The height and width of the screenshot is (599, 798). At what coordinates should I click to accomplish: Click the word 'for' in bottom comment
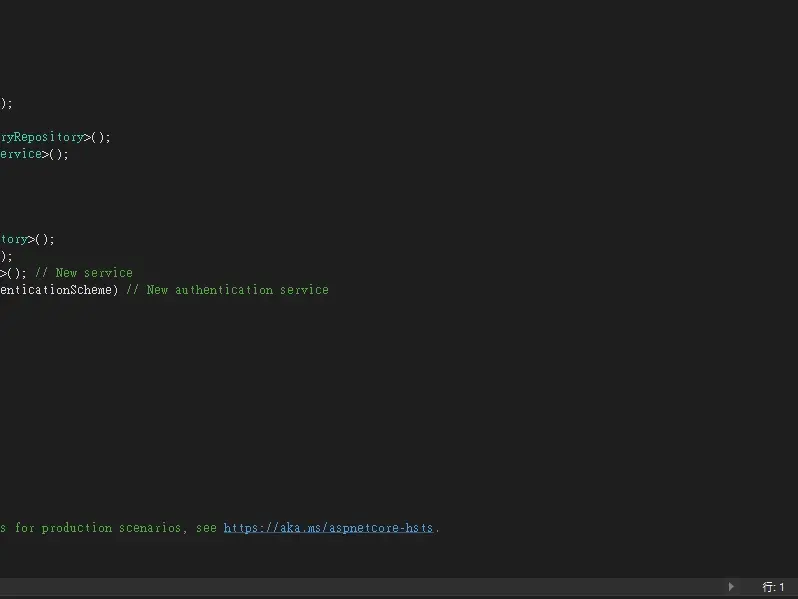point(24,528)
